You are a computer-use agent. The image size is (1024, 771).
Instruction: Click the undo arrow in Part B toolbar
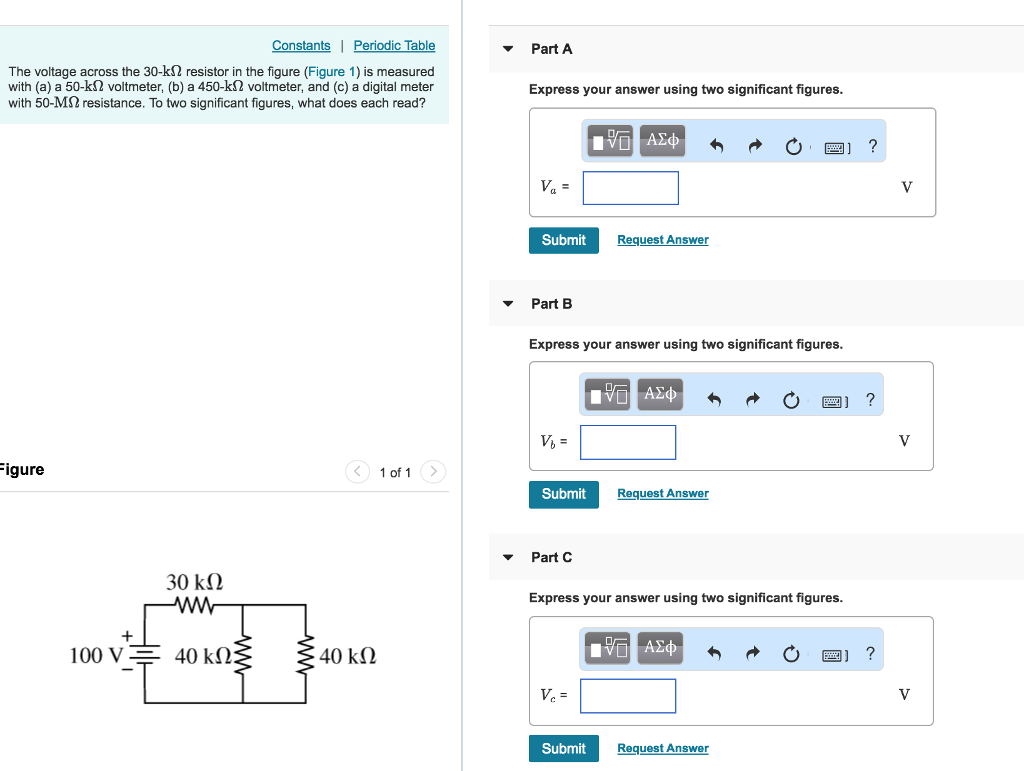coord(714,399)
